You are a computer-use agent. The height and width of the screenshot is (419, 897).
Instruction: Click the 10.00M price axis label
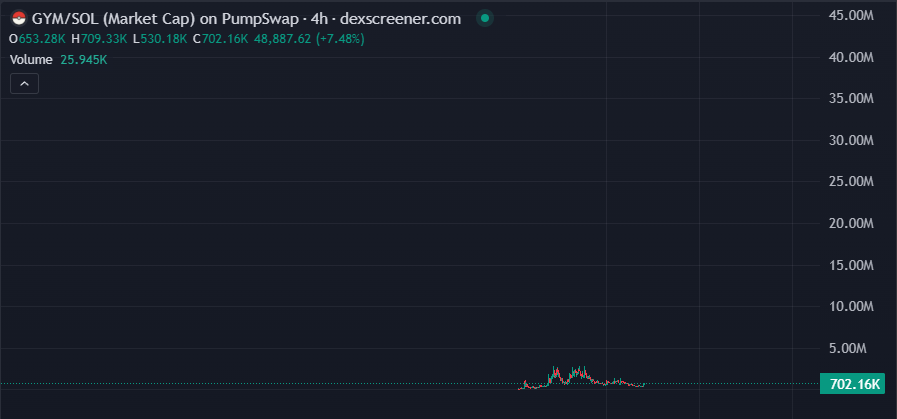point(852,306)
